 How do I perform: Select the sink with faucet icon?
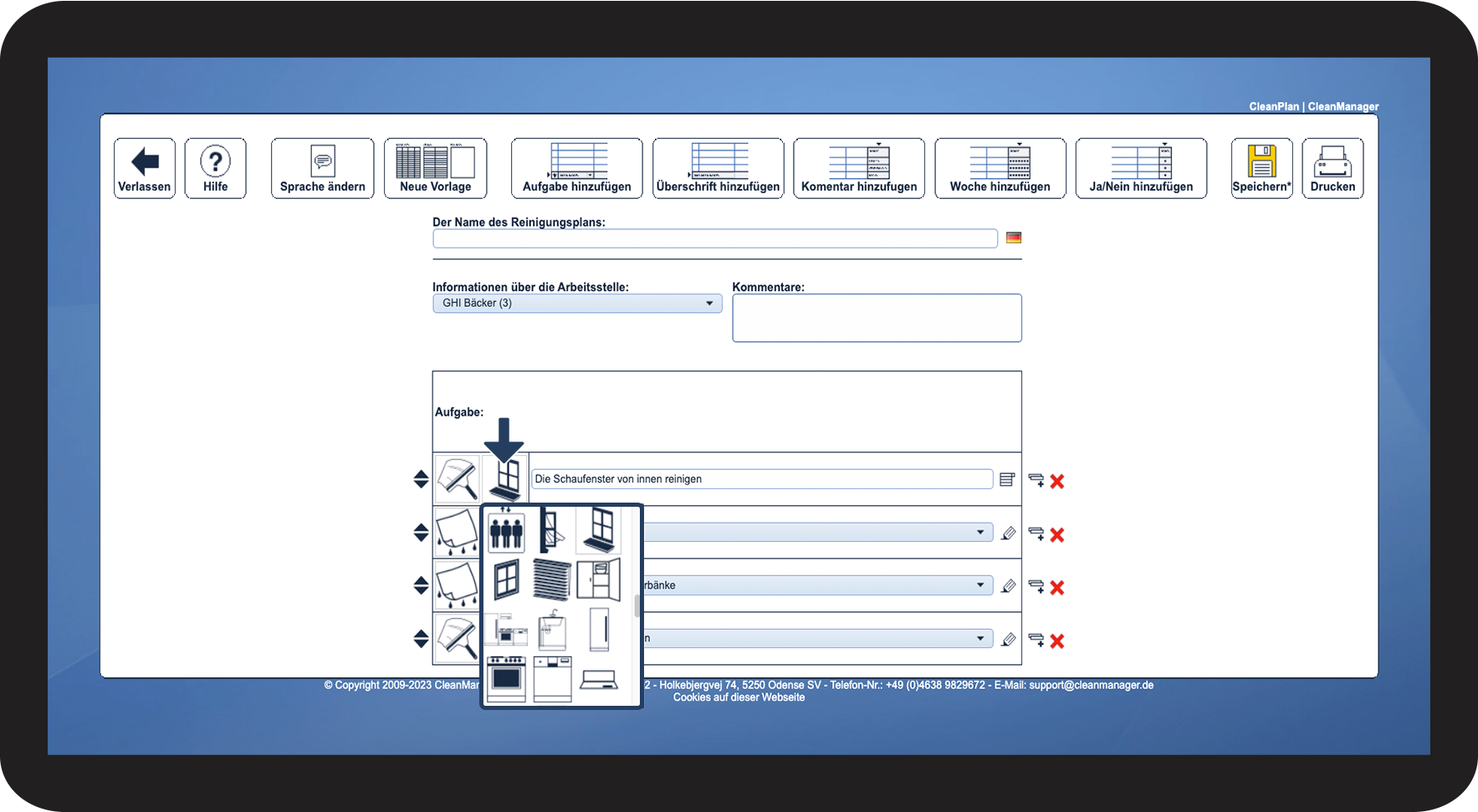click(x=552, y=629)
